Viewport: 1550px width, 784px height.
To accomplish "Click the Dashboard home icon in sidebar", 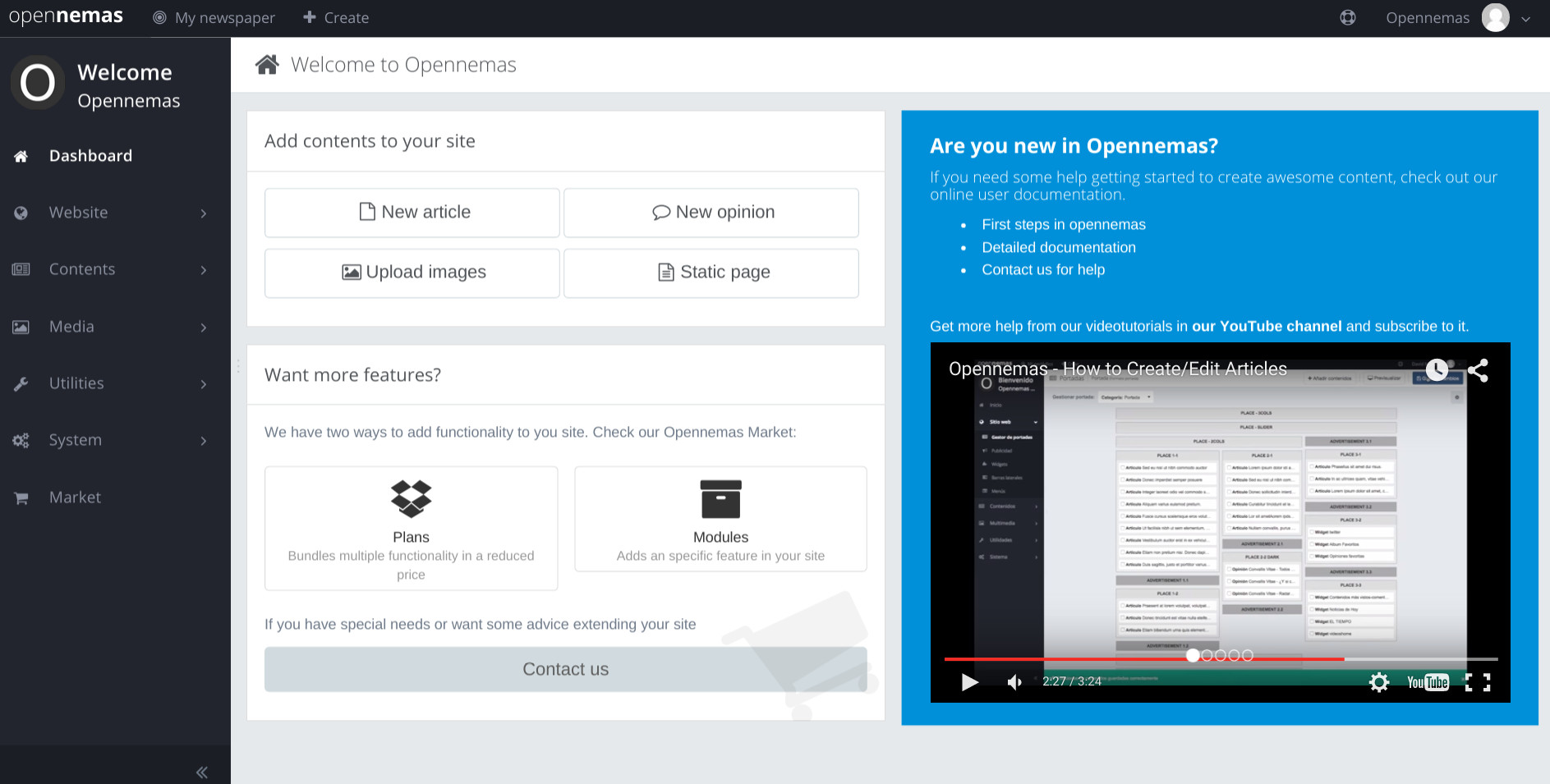I will [x=21, y=156].
